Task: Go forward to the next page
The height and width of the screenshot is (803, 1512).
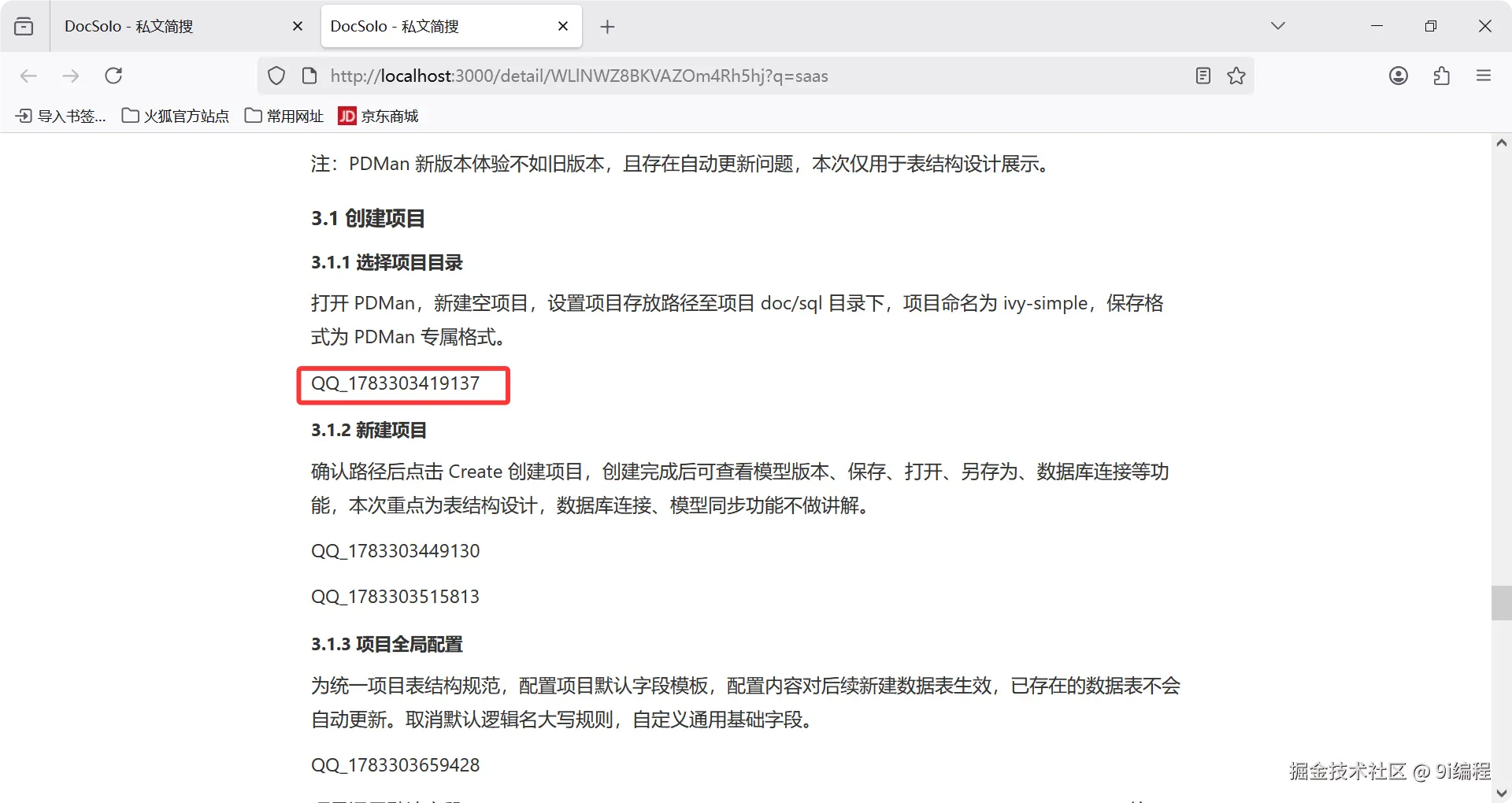Action: coord(71,76)
